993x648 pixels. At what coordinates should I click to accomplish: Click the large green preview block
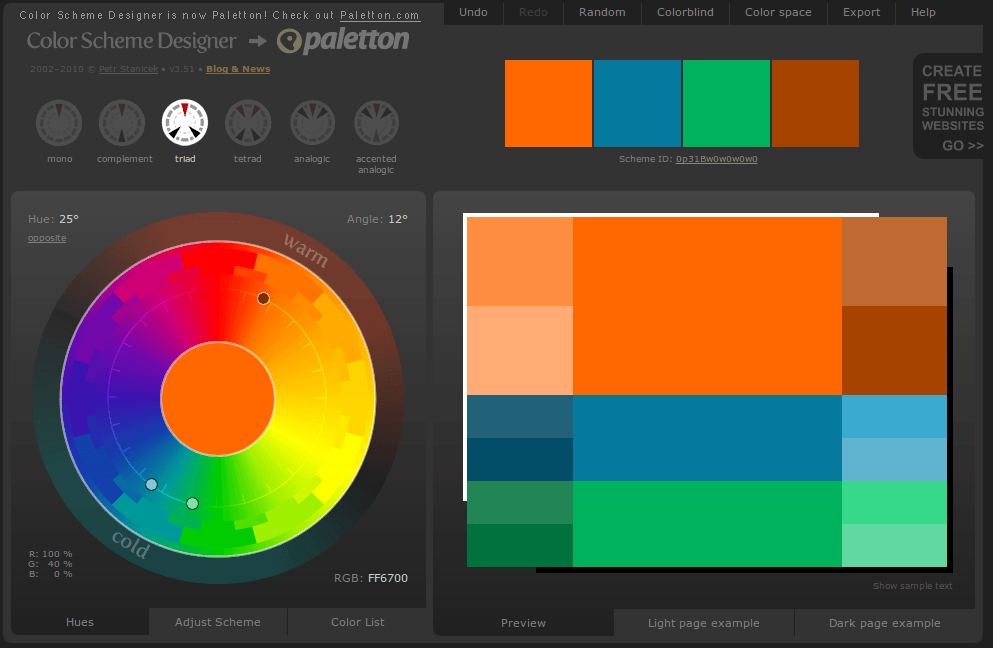point(707,524)
